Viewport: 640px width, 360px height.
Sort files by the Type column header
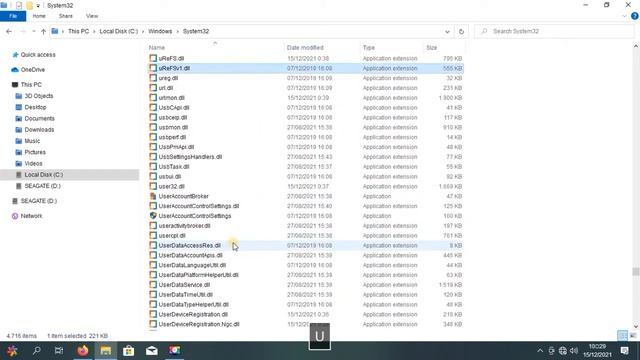coord(369,48)
